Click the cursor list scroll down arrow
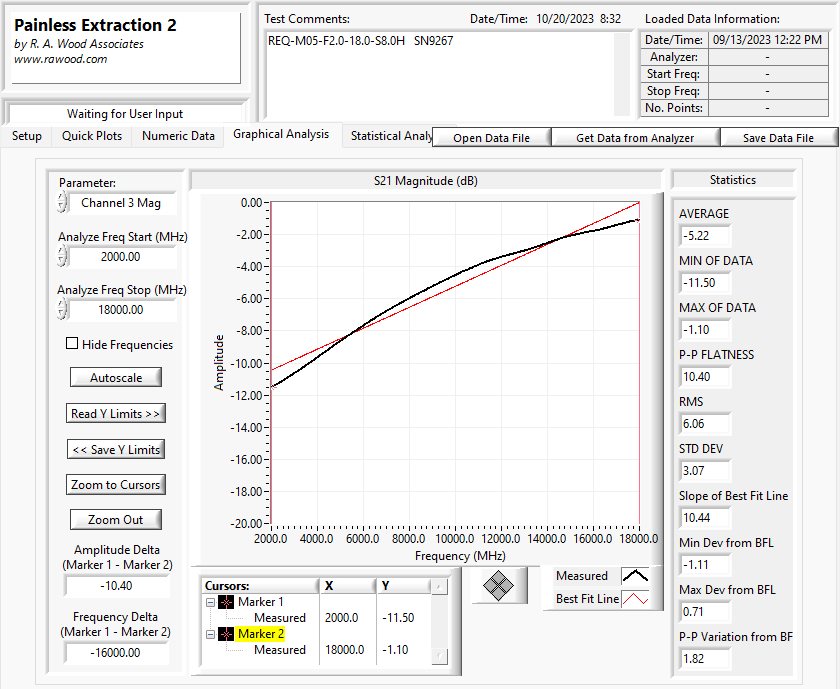This screenshot has height=689, width=840. click(x=439, y=656)
